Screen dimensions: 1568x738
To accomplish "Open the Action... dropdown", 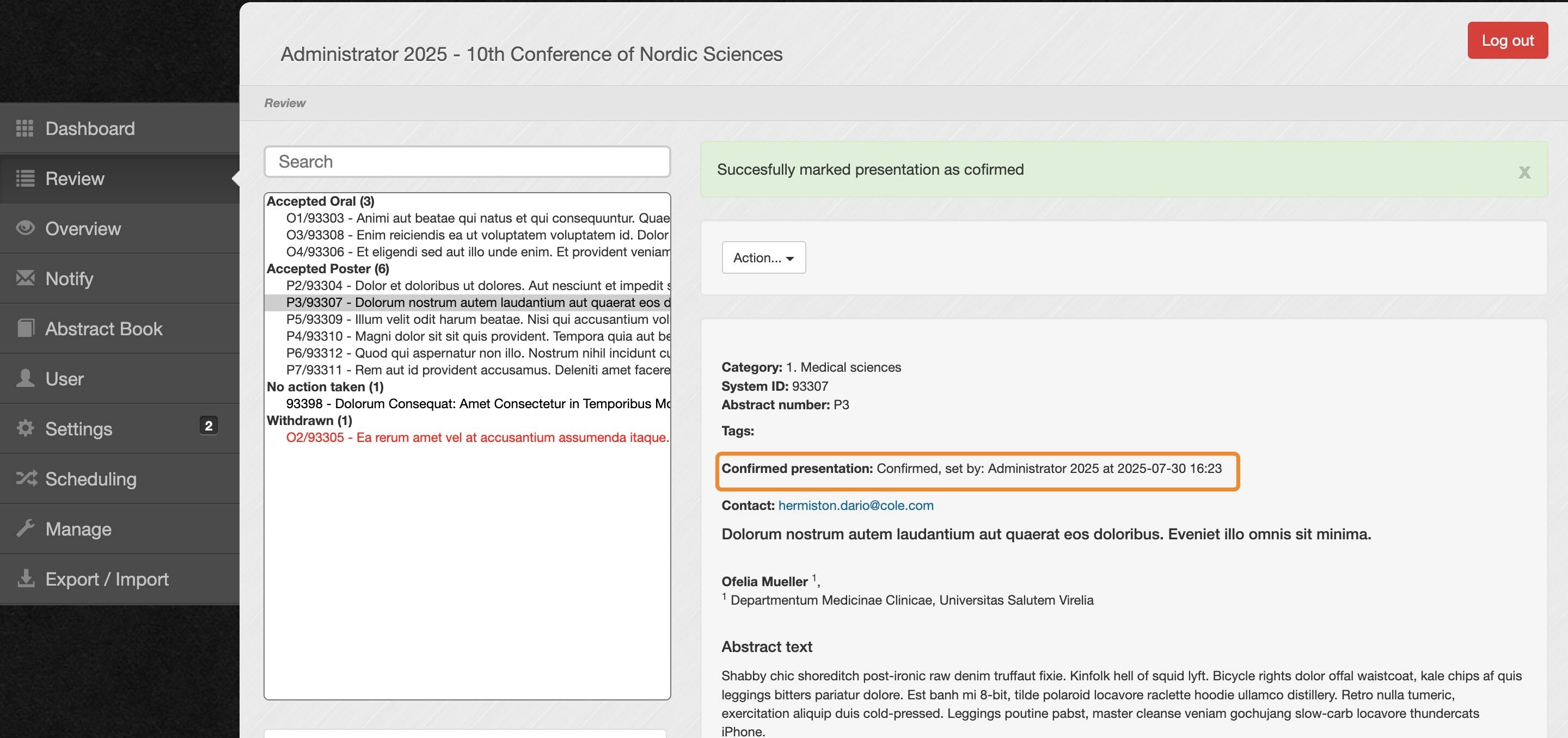I will pyautogui.click(x=763, y=257).
